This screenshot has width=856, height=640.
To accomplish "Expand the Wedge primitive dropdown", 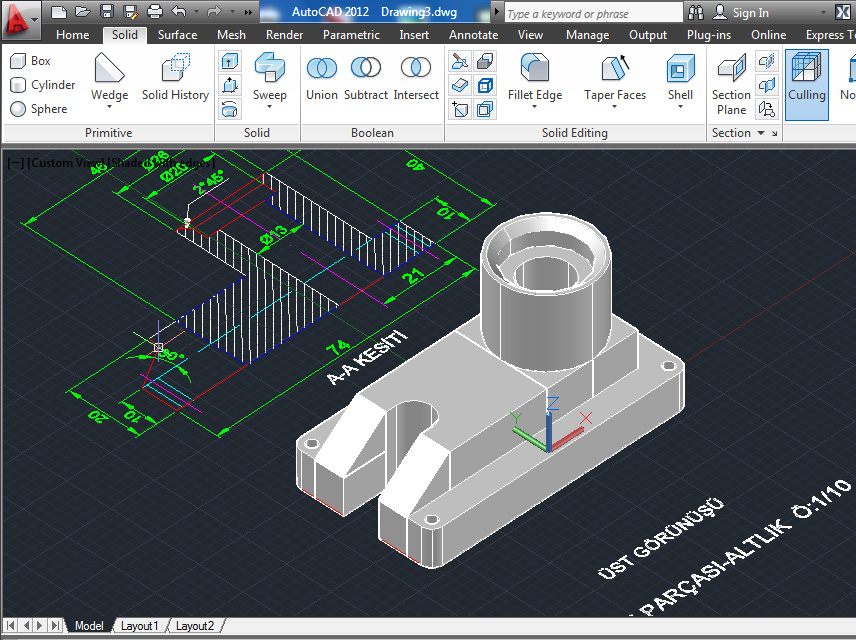I will pos(110,108).
